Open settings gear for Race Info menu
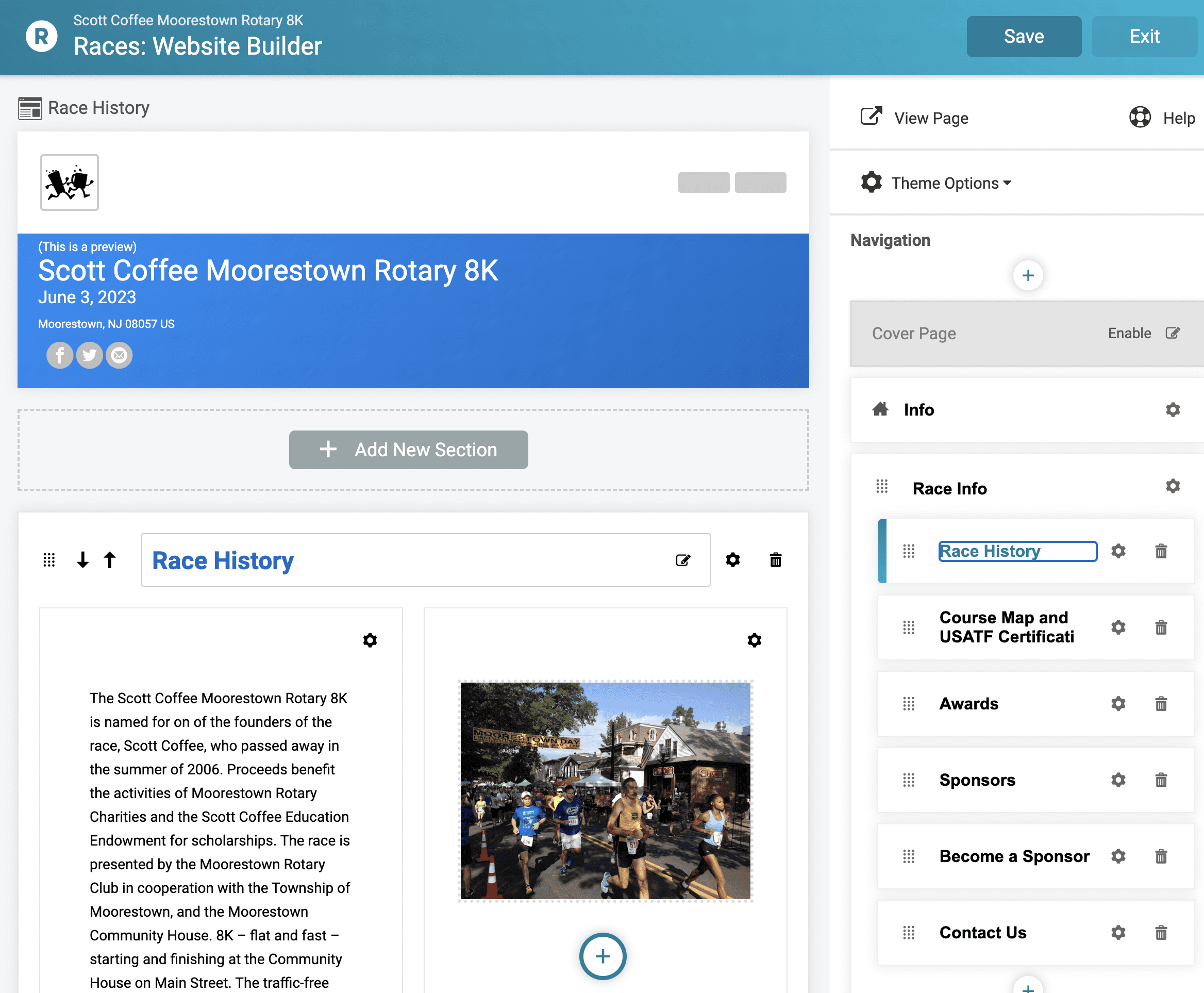The image size is (1204, 993). [1173, 486]
